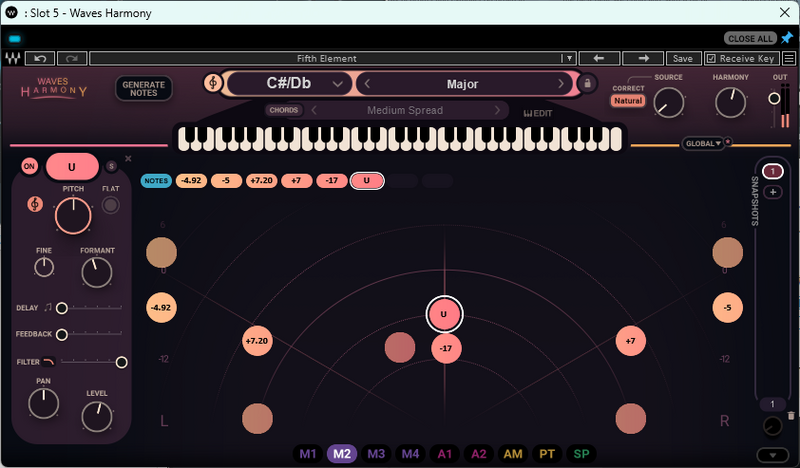Image resolution: width=800 pixels, height=468 pixels.
Task: Select the -4.92 note chip
Action: [x=191, y=181]
